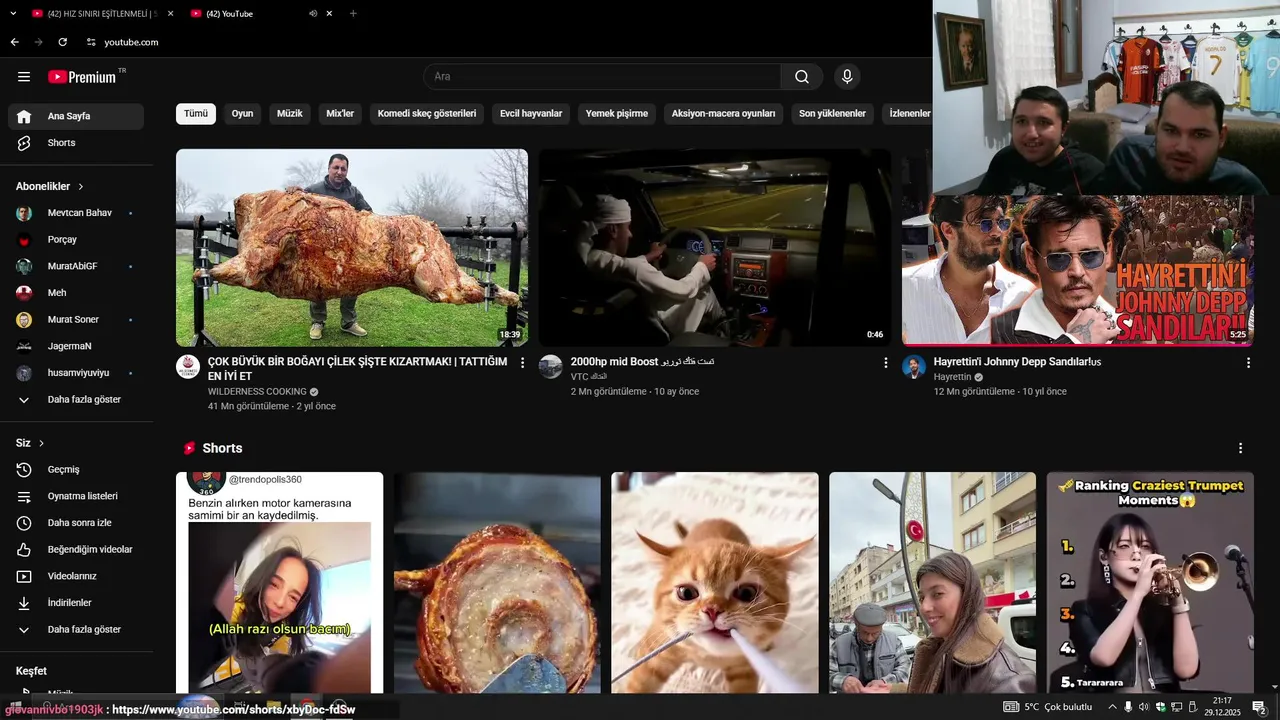Open Windows notification center icon
Image resolution: width=1280 pixels, height=720 pixels.
1259,707
